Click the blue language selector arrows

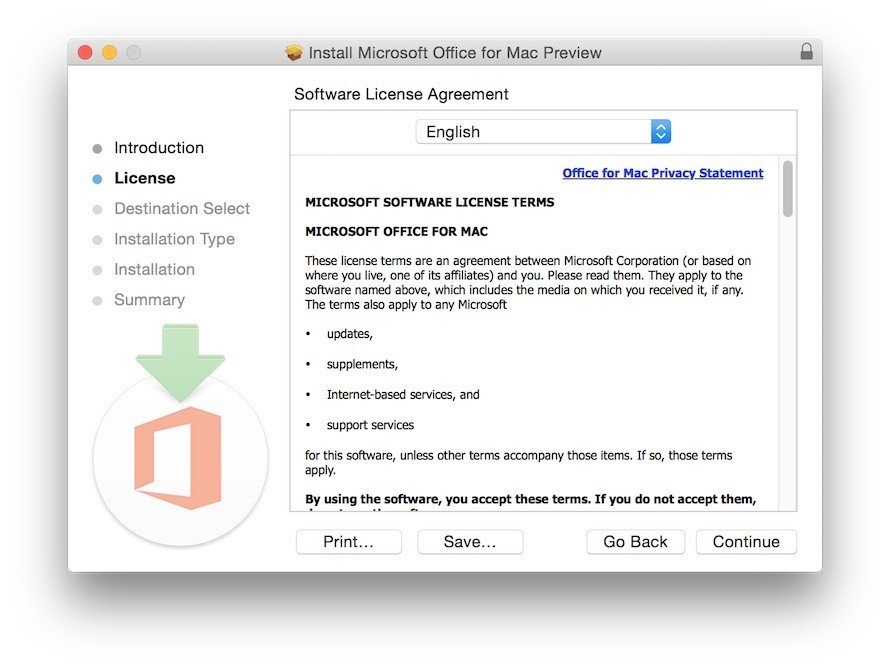point(661,132)
